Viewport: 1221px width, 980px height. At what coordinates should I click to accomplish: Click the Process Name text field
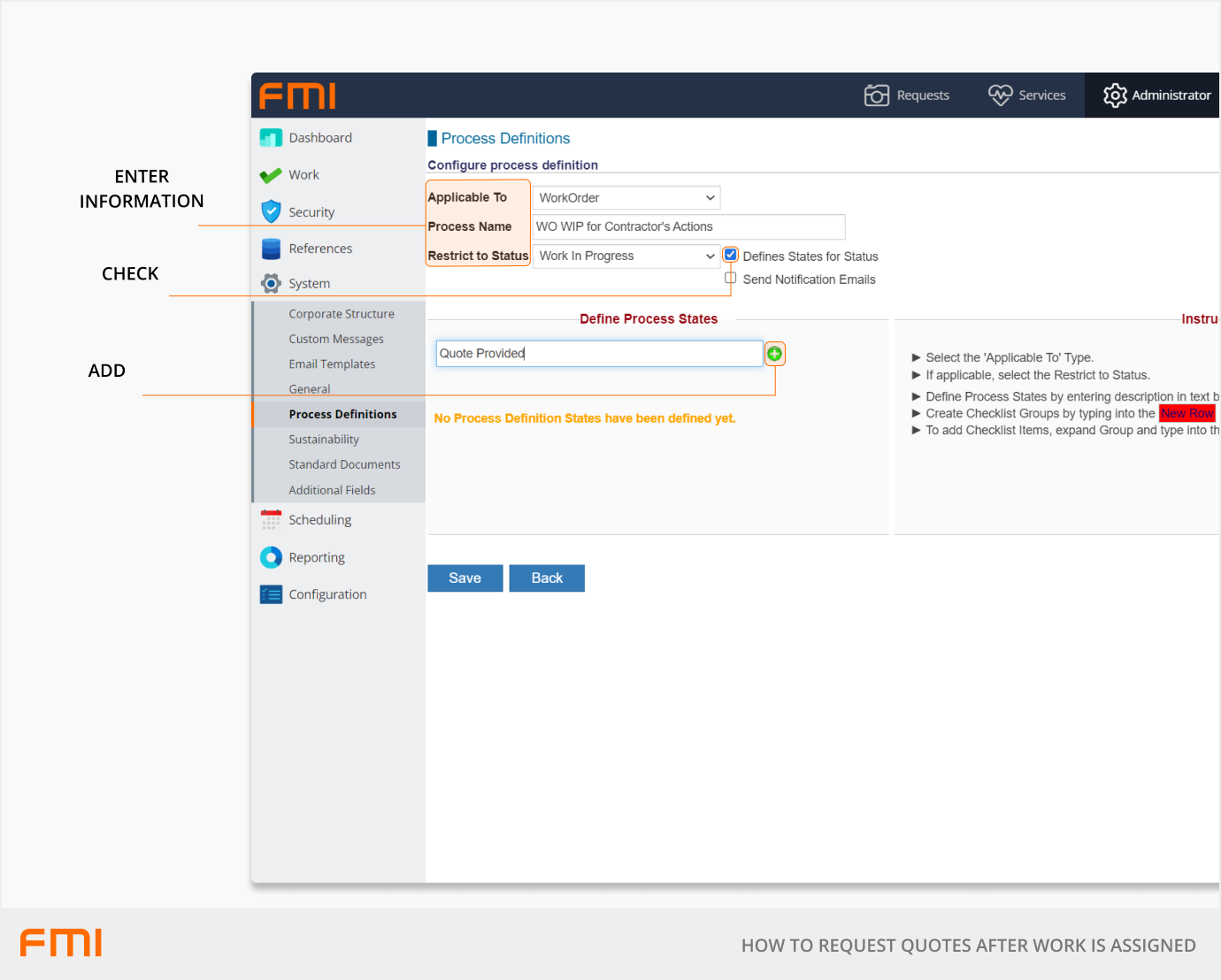point(688,227)
